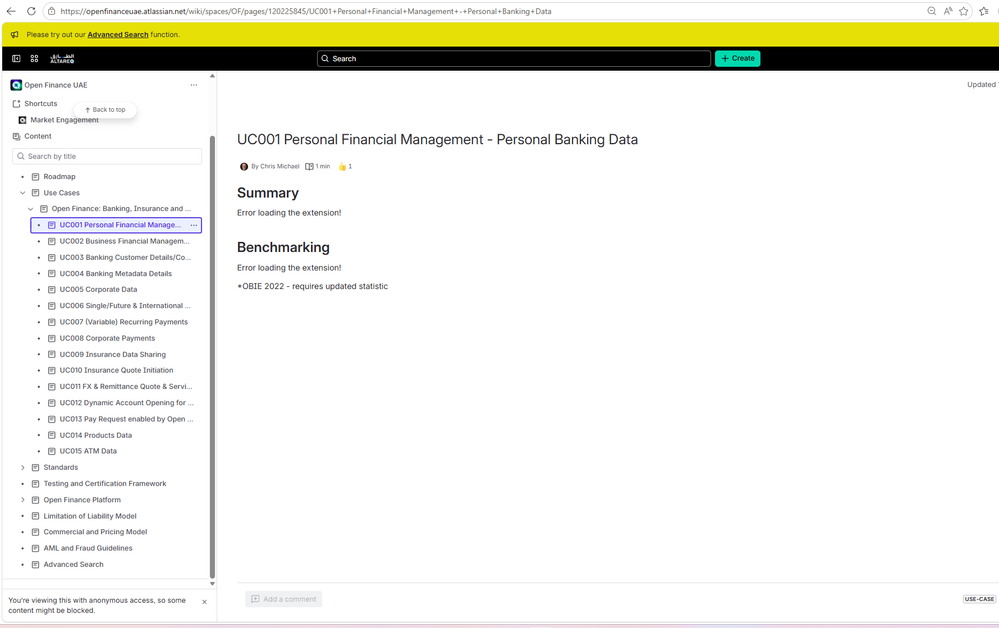999x628 pixels.
Task: Open UC002 Business Financial Management page
Action: click(124, 241)
